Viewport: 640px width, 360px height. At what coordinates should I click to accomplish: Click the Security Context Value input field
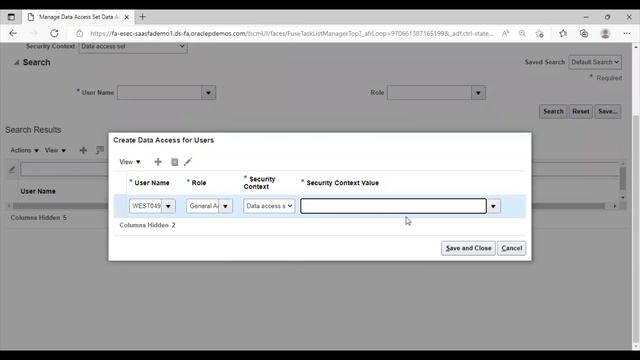(393, 206)
